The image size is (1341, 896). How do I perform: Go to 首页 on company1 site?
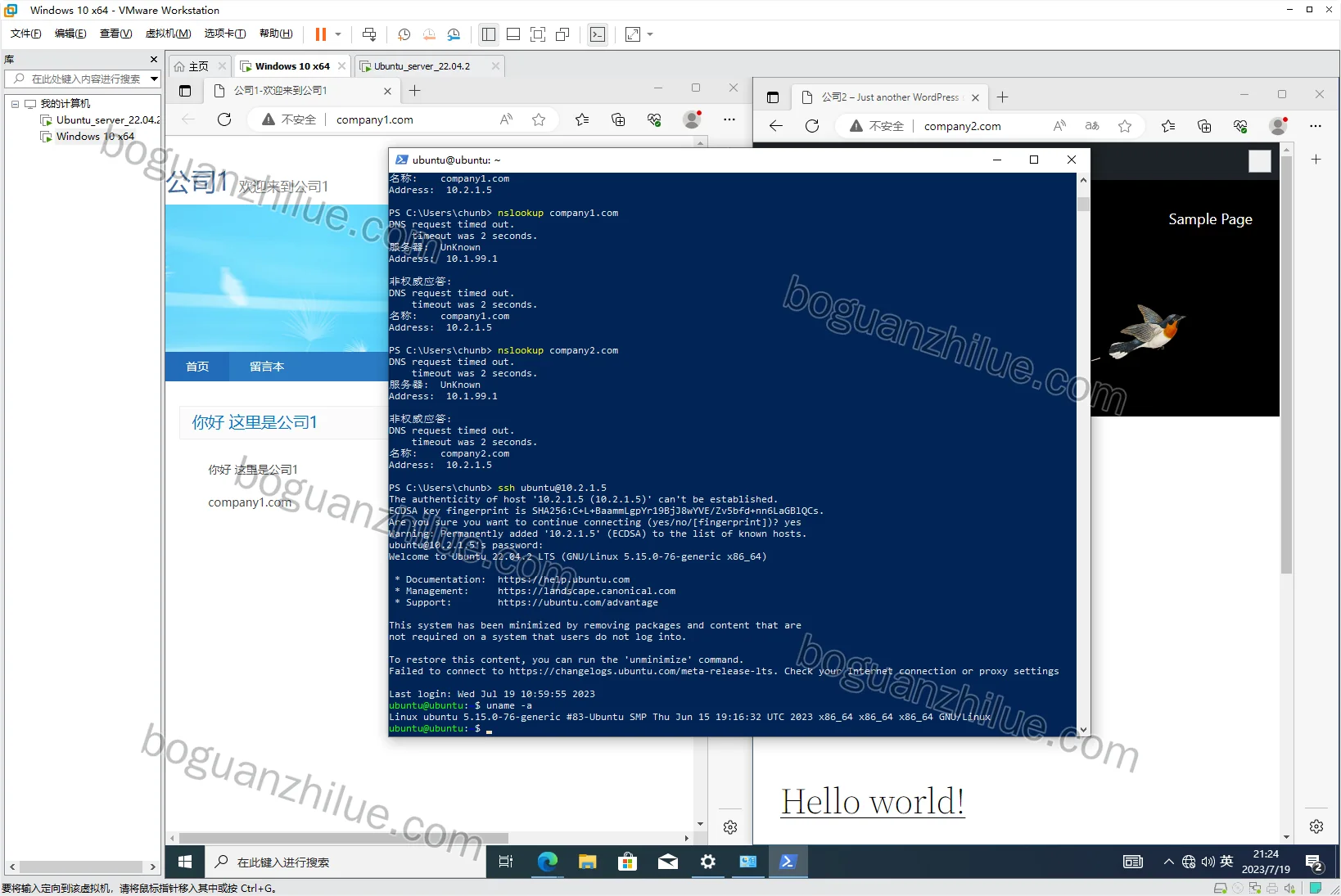(x=197, y=367)
